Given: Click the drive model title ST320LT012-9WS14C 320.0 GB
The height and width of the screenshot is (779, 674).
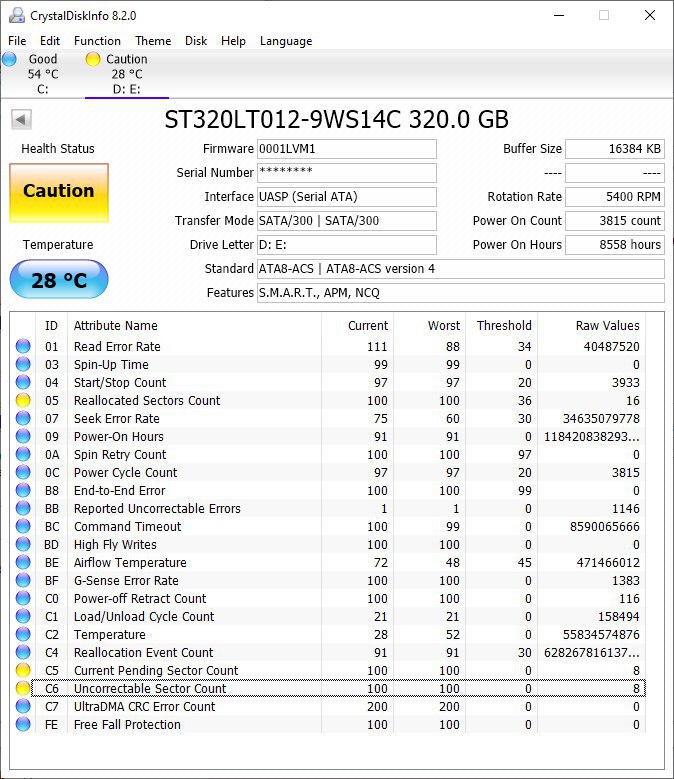Looking at the screenshot, I should tap(337, 120).
